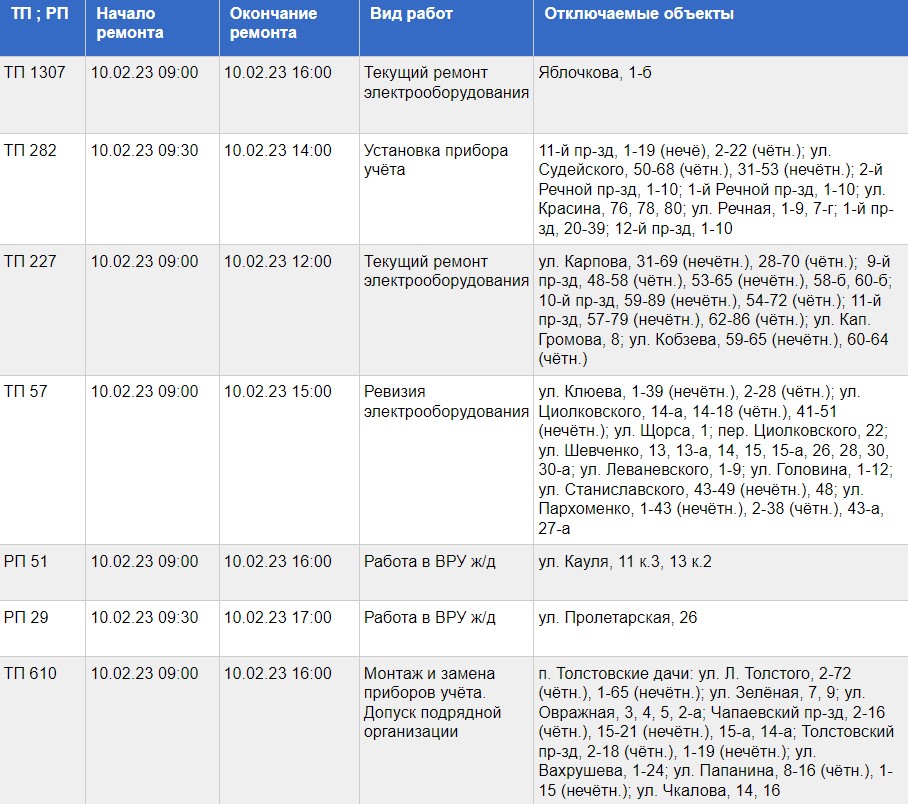Click end time "10.02.23 17:00"
The height and width of the screenshot is (804, 908).
tap(277, 618)
